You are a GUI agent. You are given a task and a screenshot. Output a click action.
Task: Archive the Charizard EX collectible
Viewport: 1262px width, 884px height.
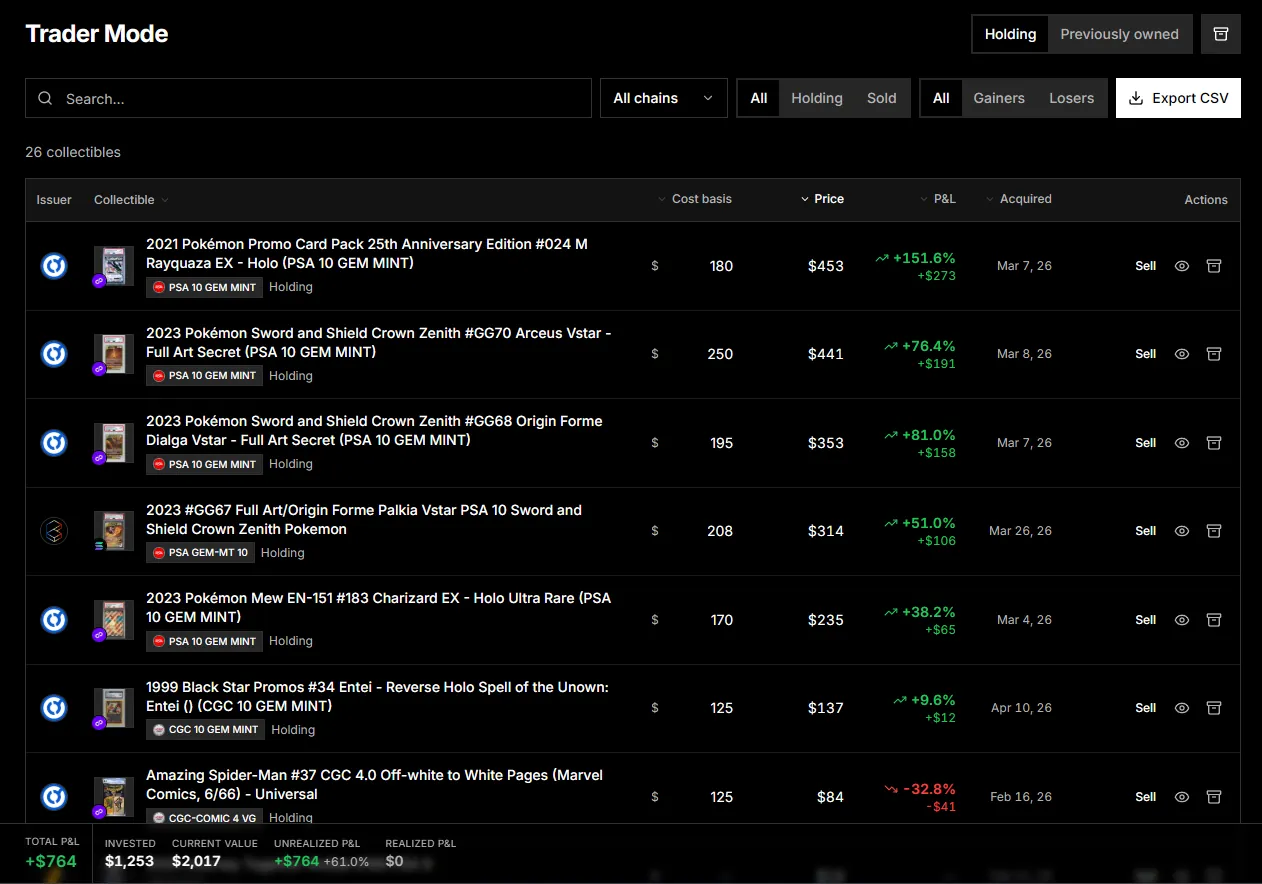pyautogui.click(x=1214, y=620)
